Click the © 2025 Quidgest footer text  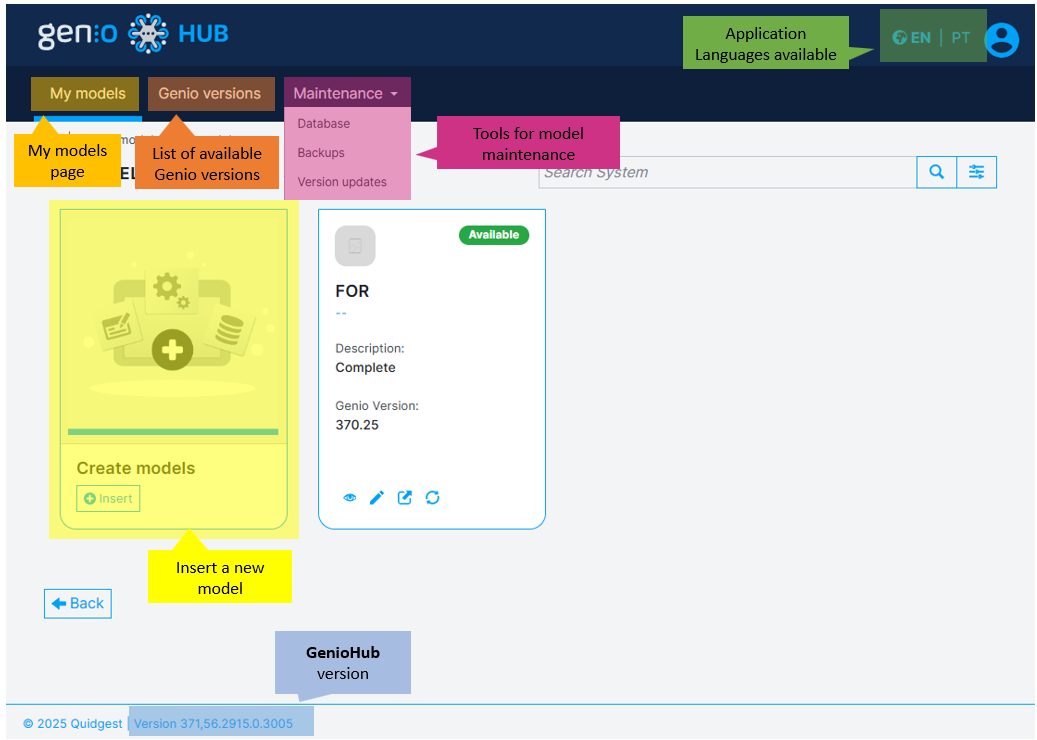tap(73, 723)
